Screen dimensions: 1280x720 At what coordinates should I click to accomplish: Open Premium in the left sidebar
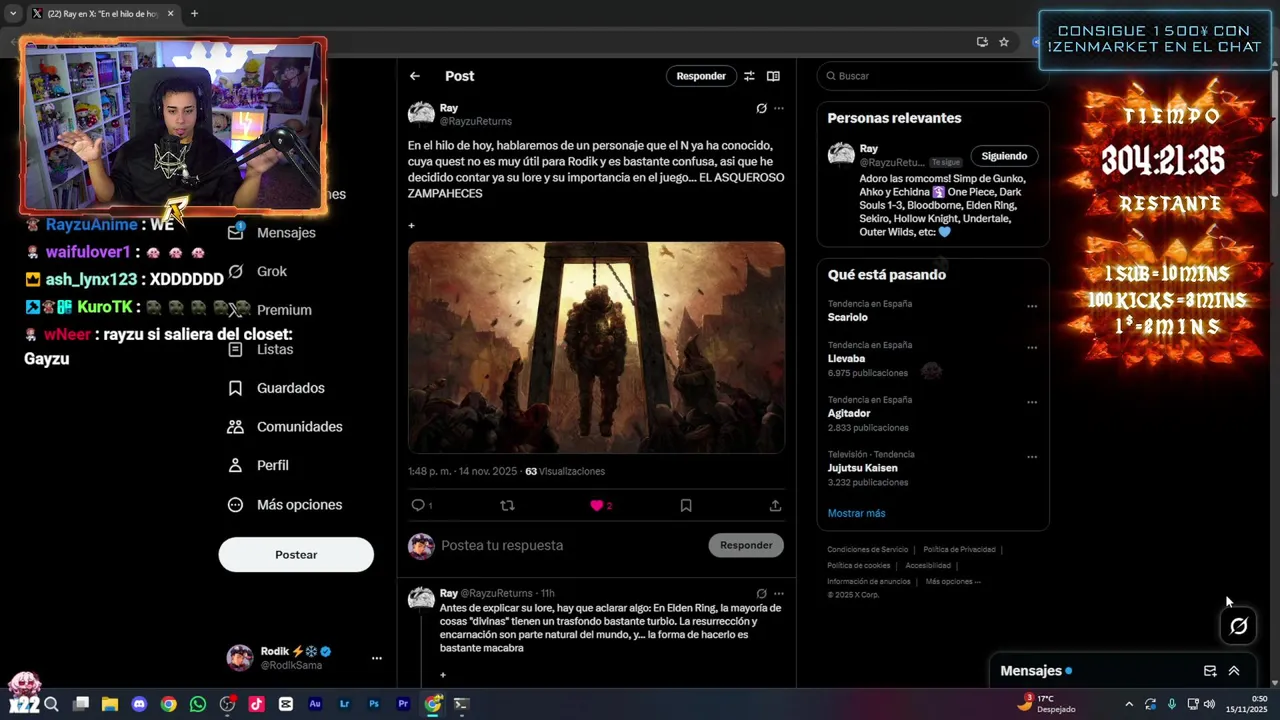pyautogui.click(x=270, y=310)
